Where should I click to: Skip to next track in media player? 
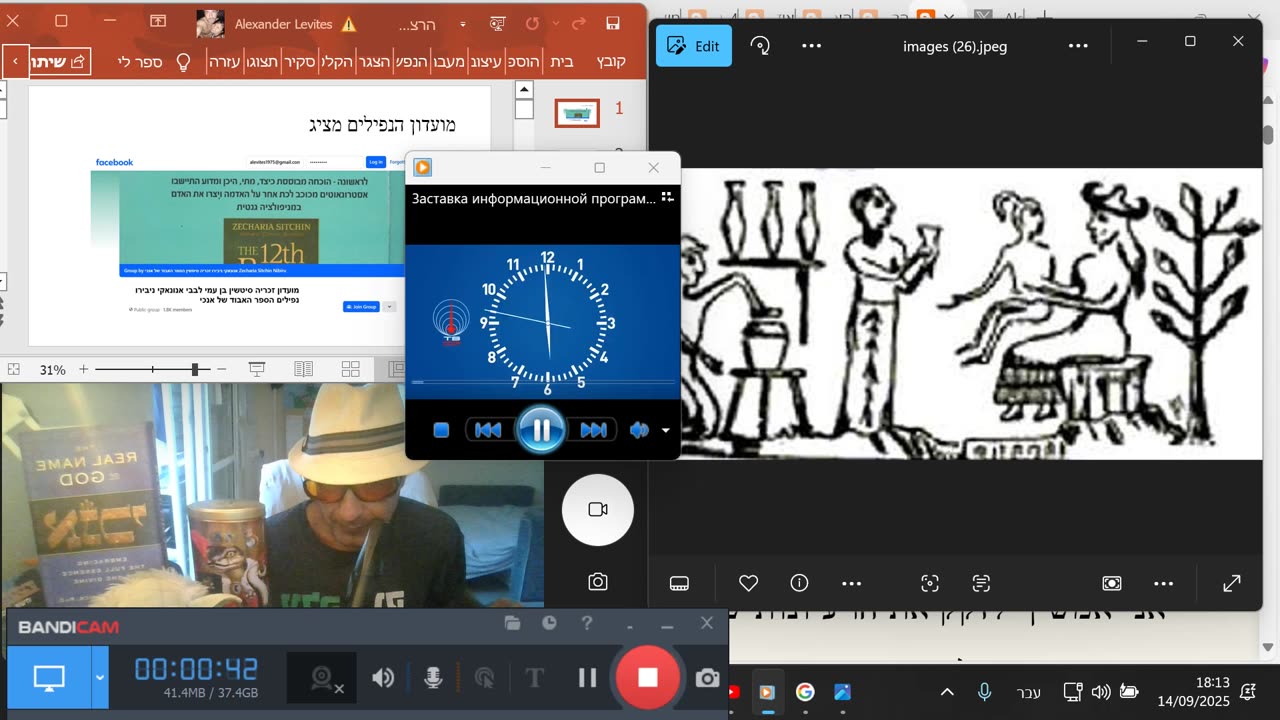pyautogui.click(x=594, y=430)
